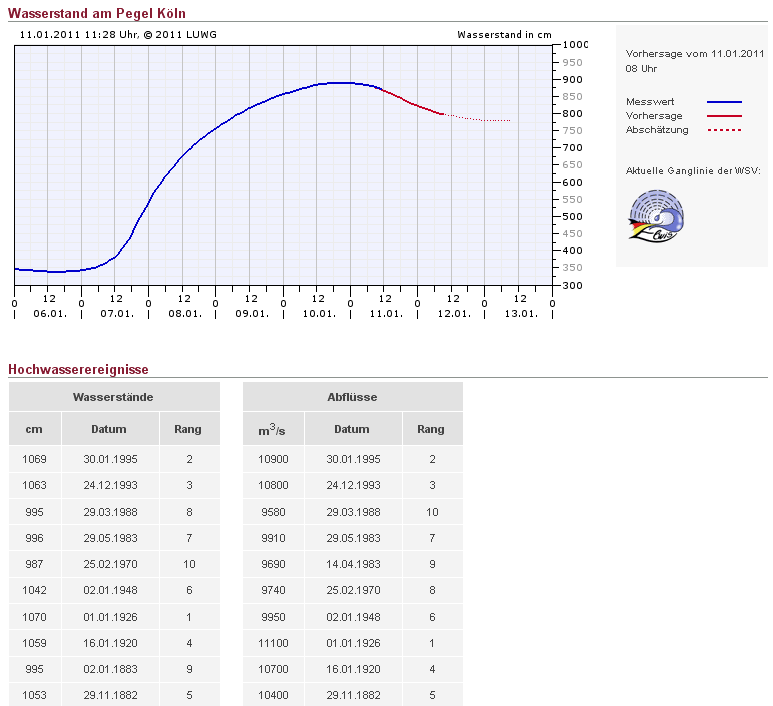The height and width of the screenshot is (706, 773).
Task: Click the dotted Abschätzung legend line
Action: pyautogui.click(x=724, y=130)
